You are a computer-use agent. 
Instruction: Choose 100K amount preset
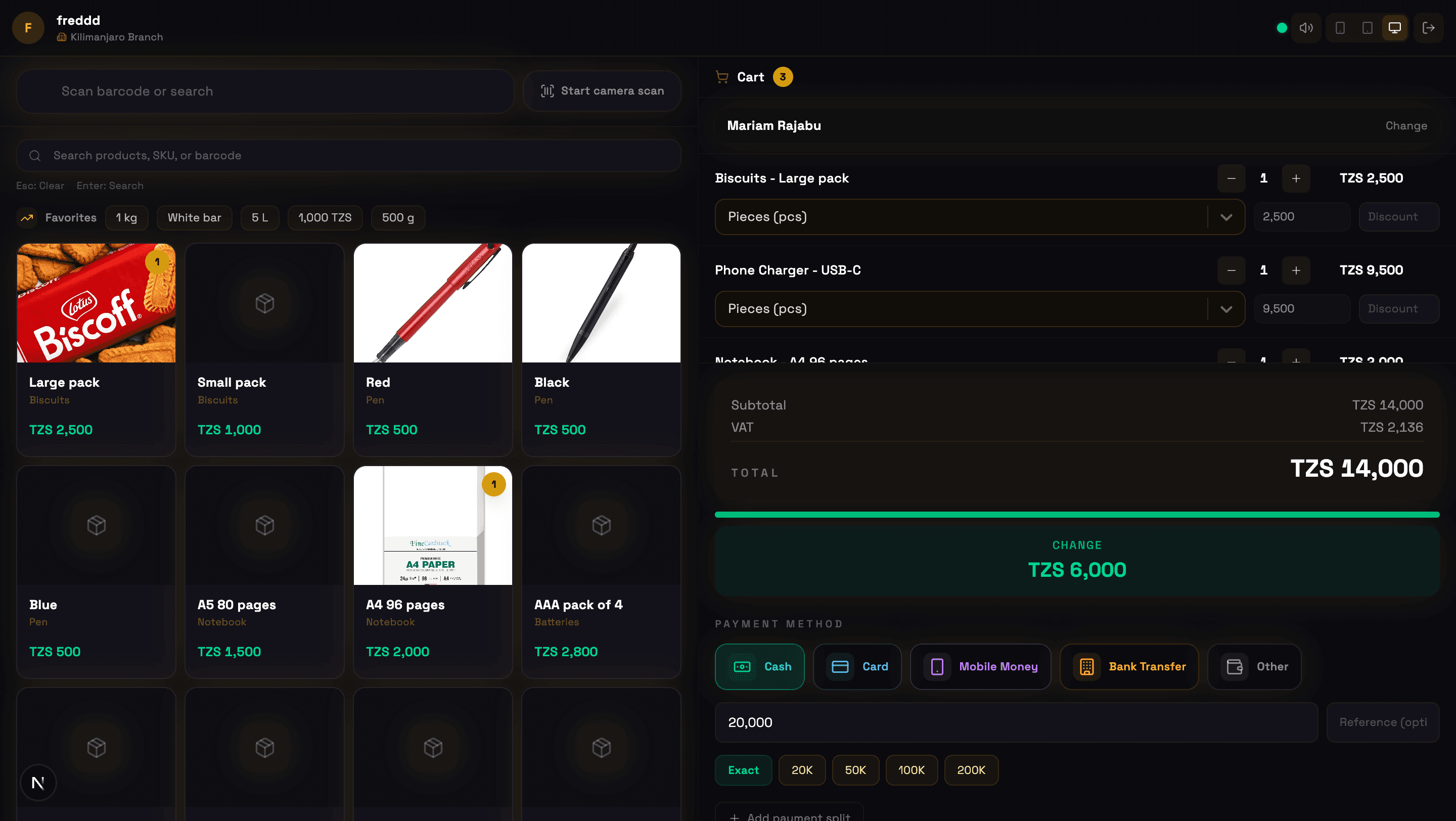click(x=911, y=770)
